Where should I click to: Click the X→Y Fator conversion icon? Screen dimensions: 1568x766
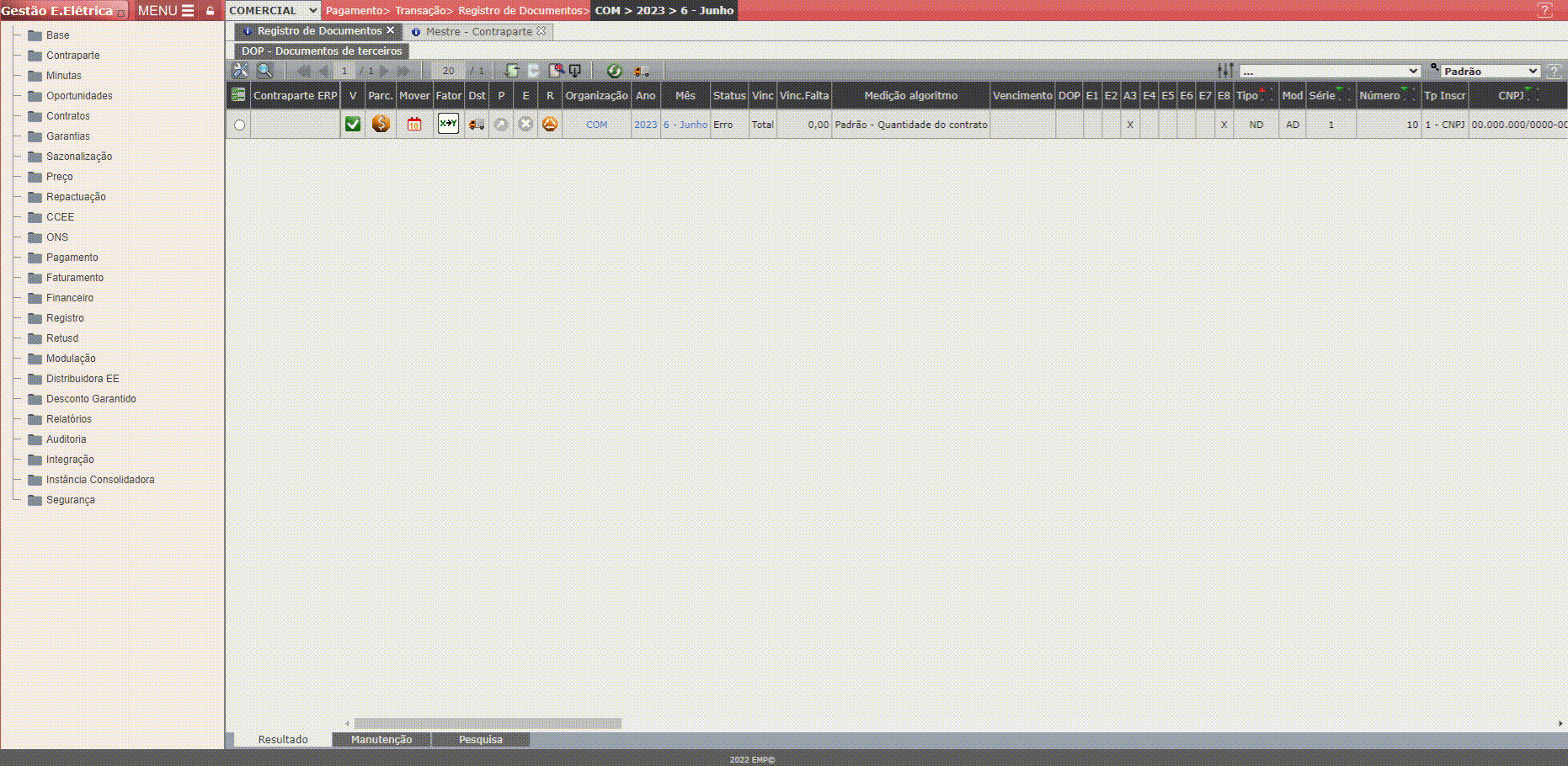[x=448, y=125]
